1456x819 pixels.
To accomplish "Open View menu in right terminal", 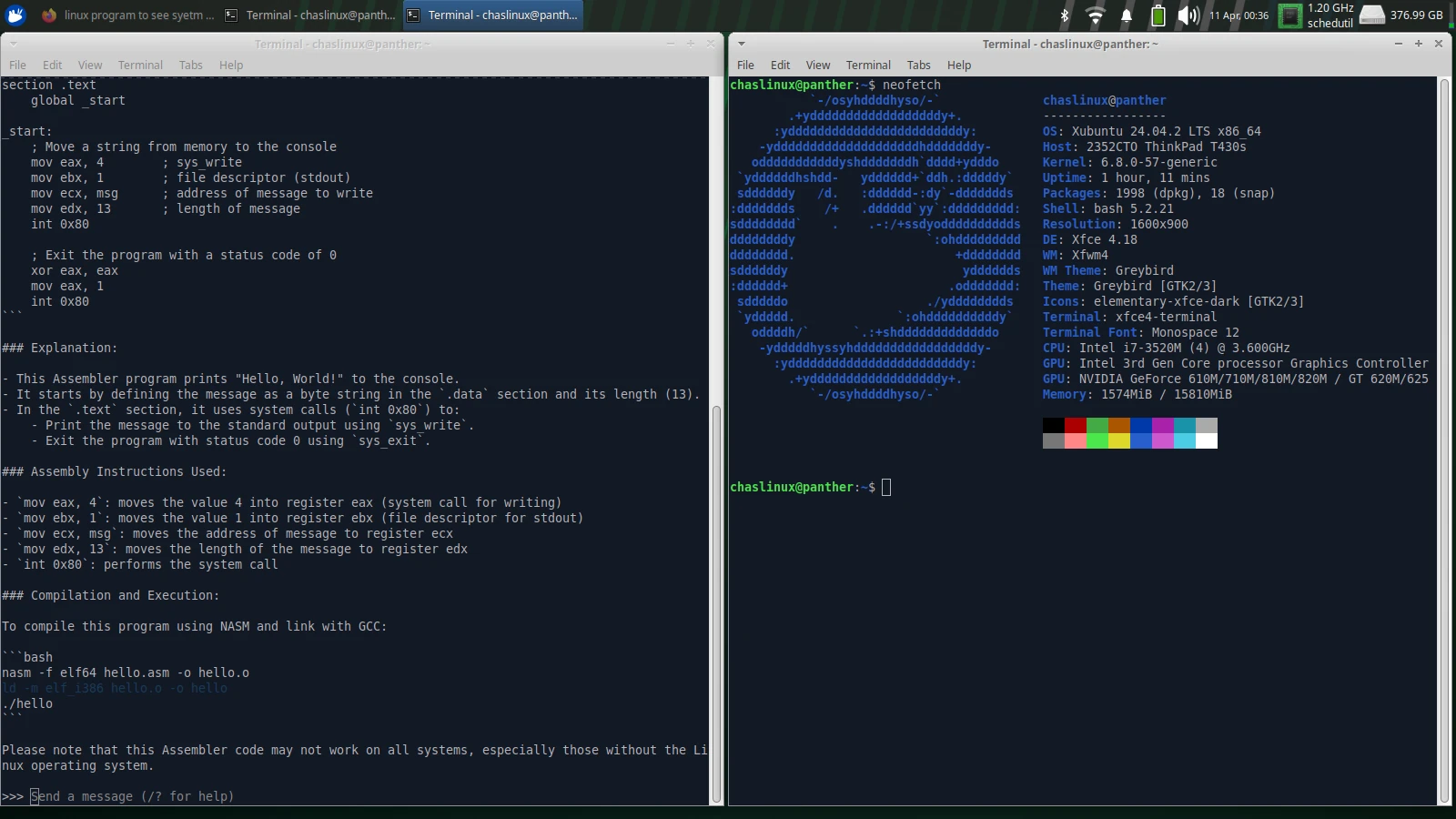I will click(818, 65).
